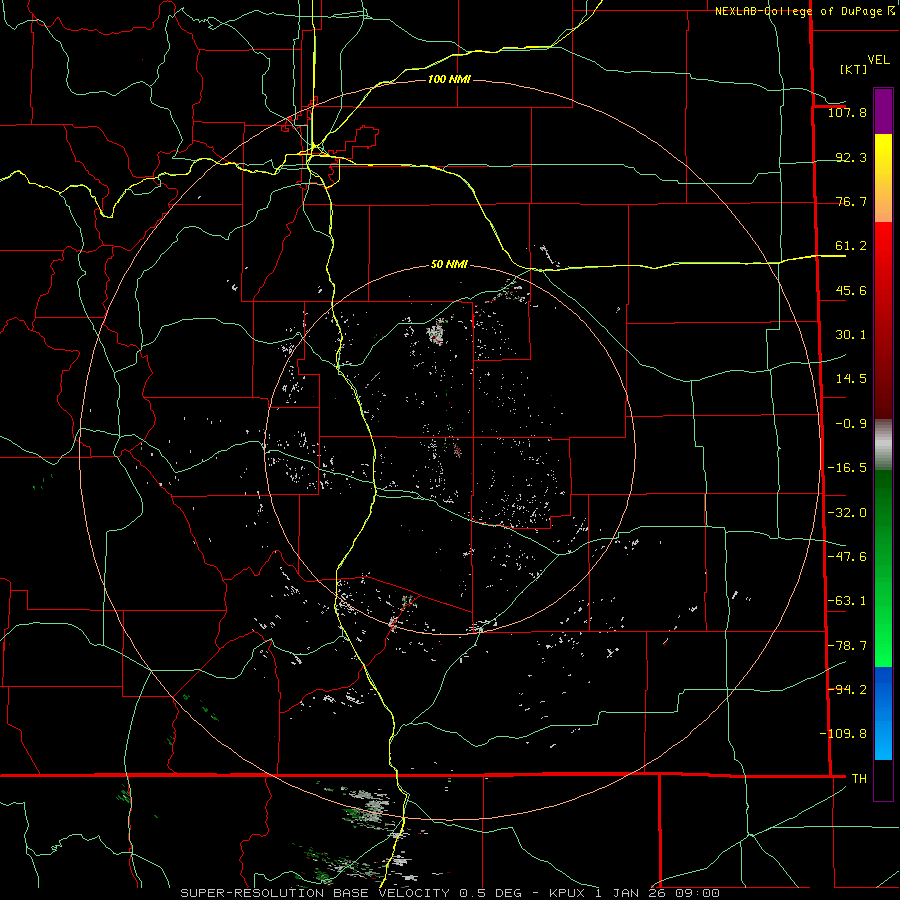Click the -109.8 value on velocity scale

coord(843,734)
